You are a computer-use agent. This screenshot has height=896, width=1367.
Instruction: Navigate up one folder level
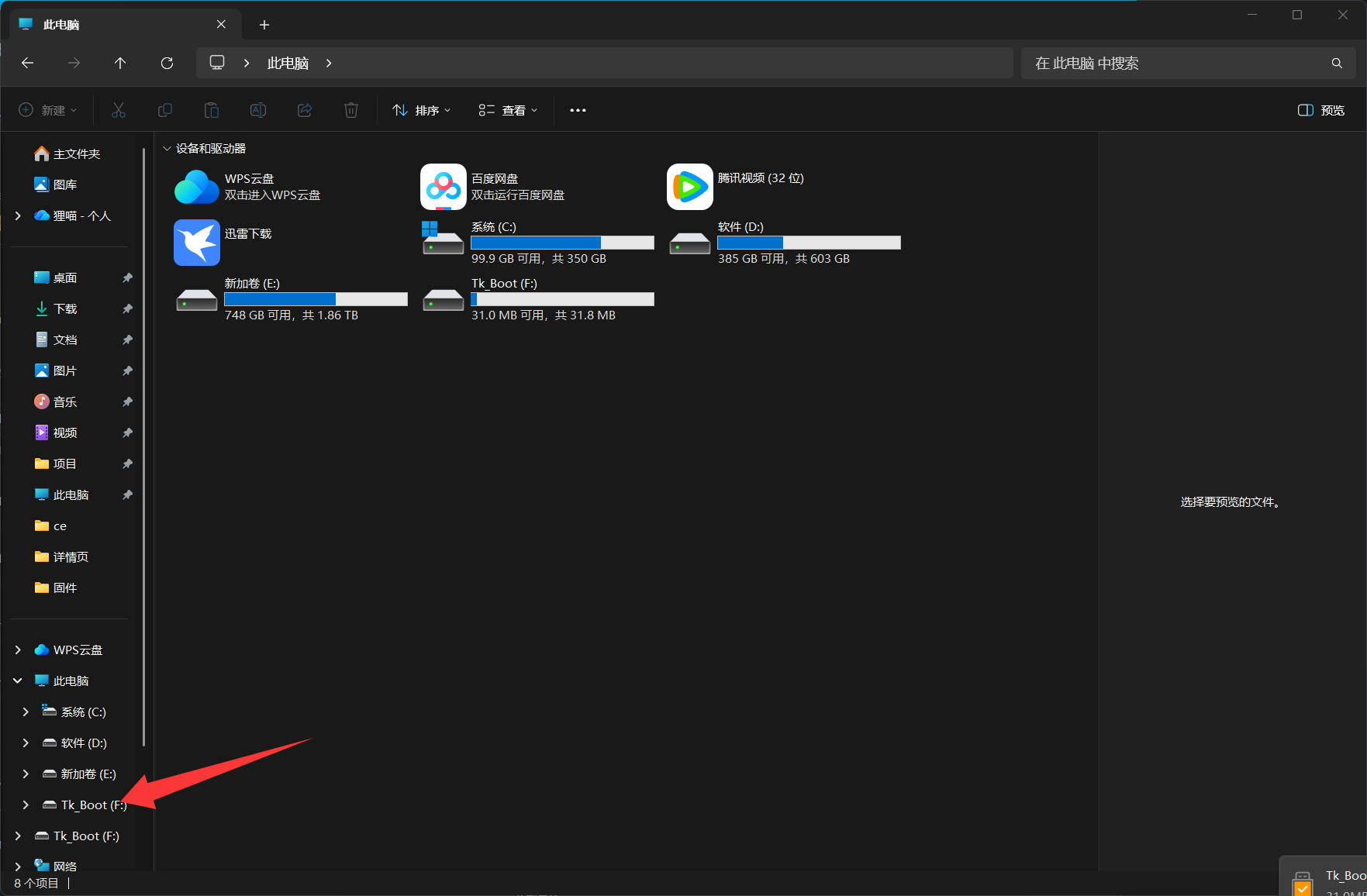coord(120,63)
